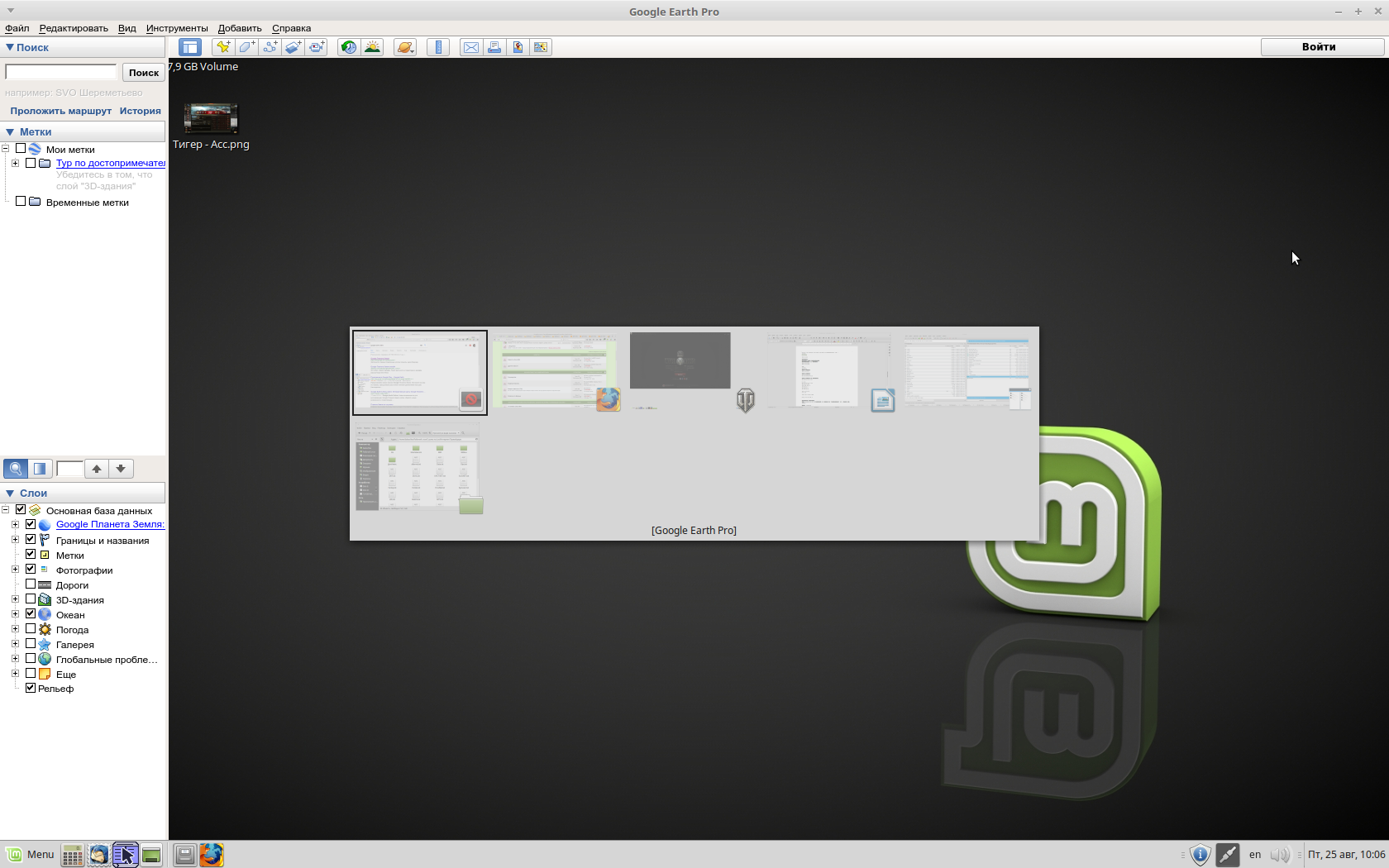Click Проложить маршрут link
Screen dimensions: 1389x868
[60, 111]
